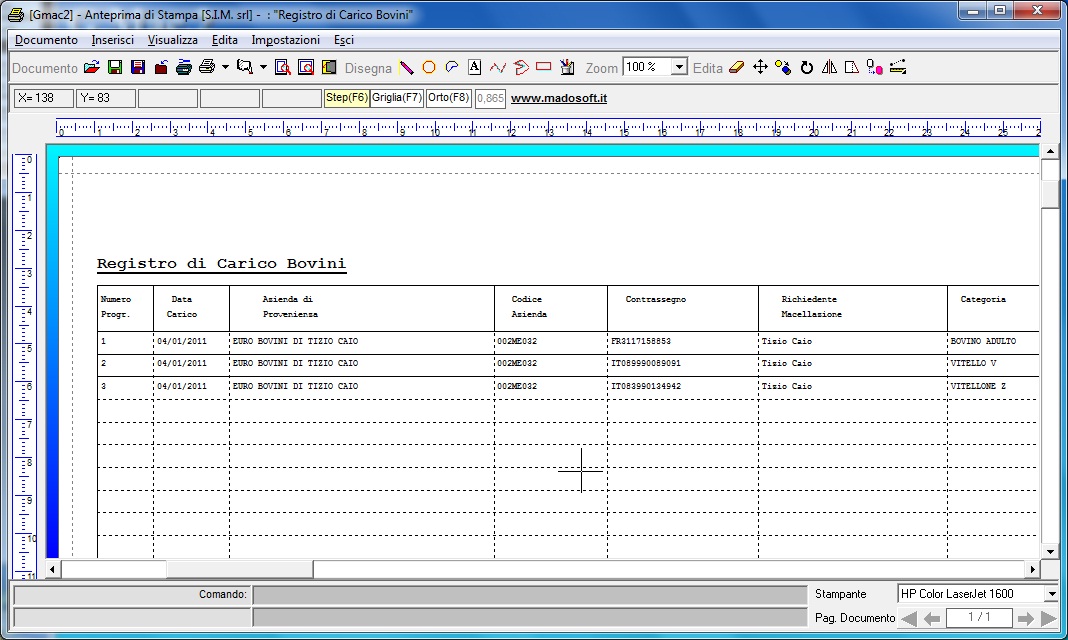The height and width of the screenshot is (640, 1068).
Task: Open the Zoom 100% dropdown
Action: pyautogui.click(x=679, y=67)
